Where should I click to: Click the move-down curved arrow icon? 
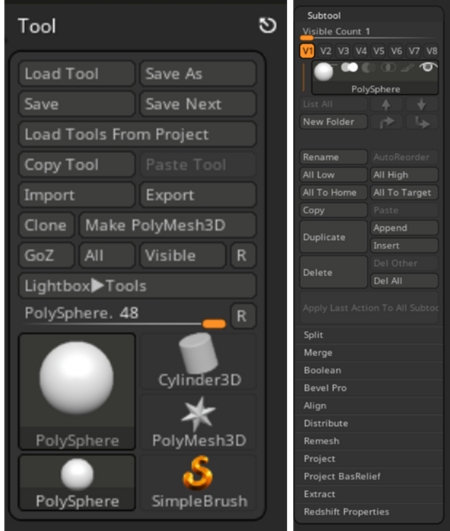tap(422, 122)
